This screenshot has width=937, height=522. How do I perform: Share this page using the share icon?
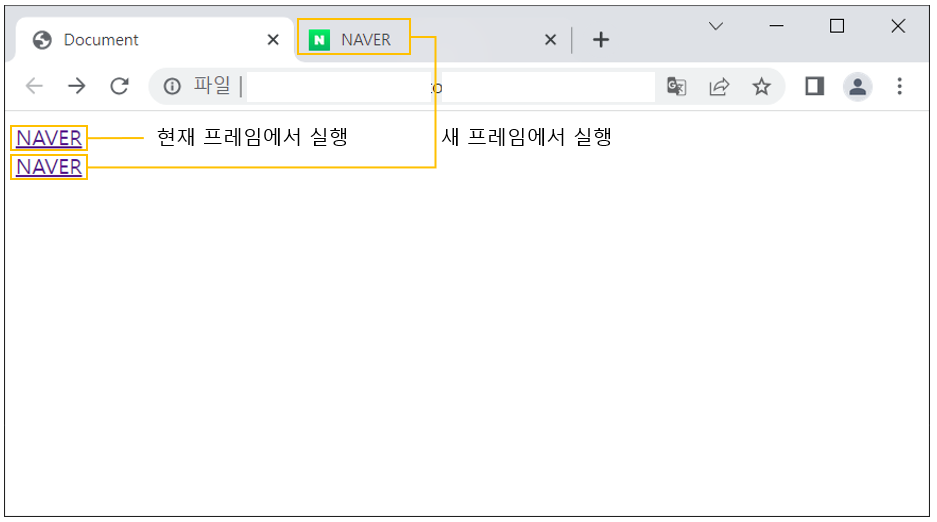click(x=719, y=87)
